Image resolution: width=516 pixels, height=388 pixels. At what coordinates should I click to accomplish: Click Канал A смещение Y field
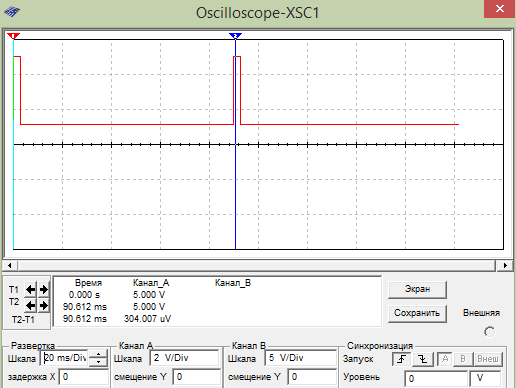coord(197,377)
